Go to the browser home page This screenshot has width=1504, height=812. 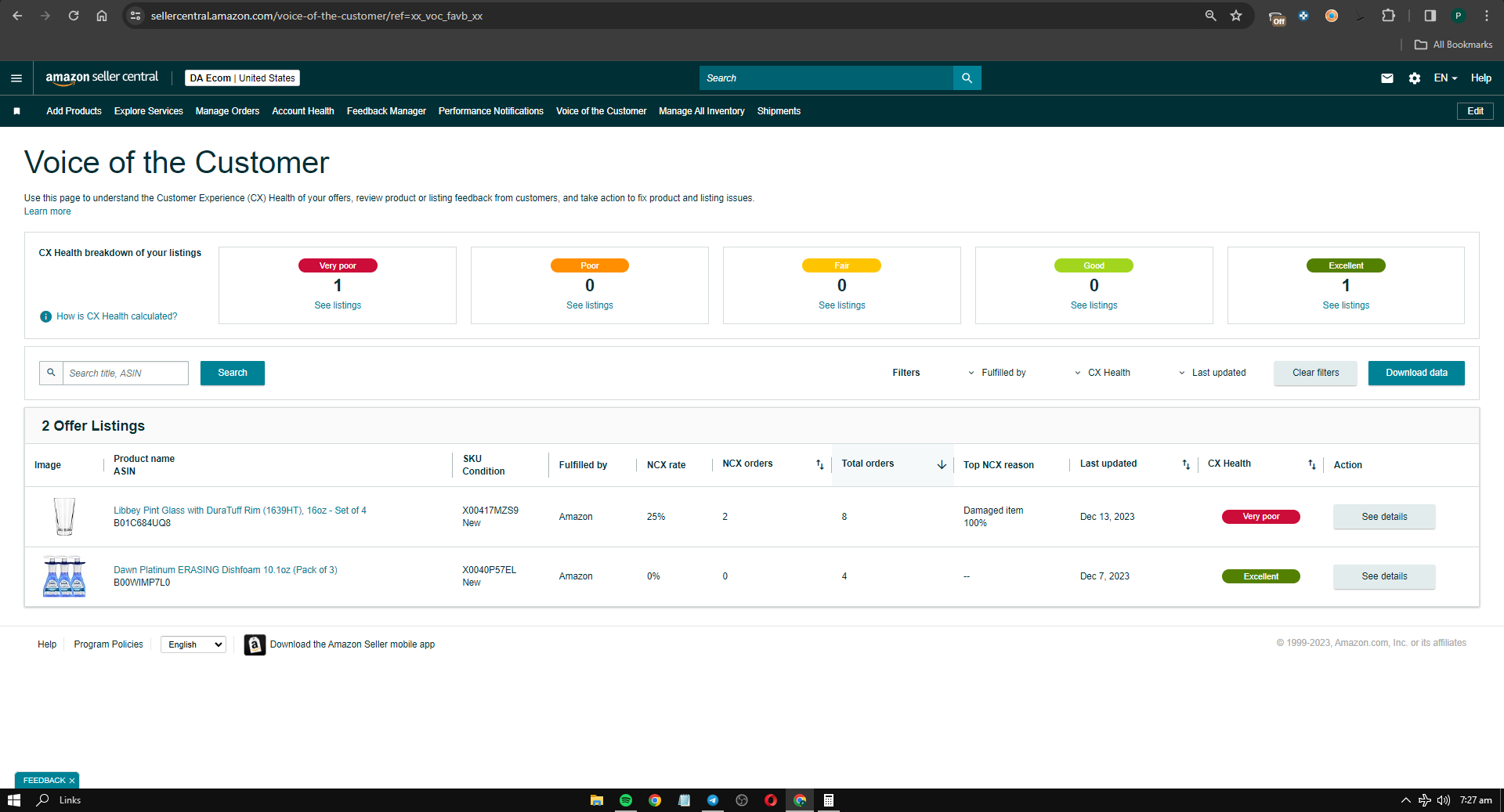(x=102, y=16)
